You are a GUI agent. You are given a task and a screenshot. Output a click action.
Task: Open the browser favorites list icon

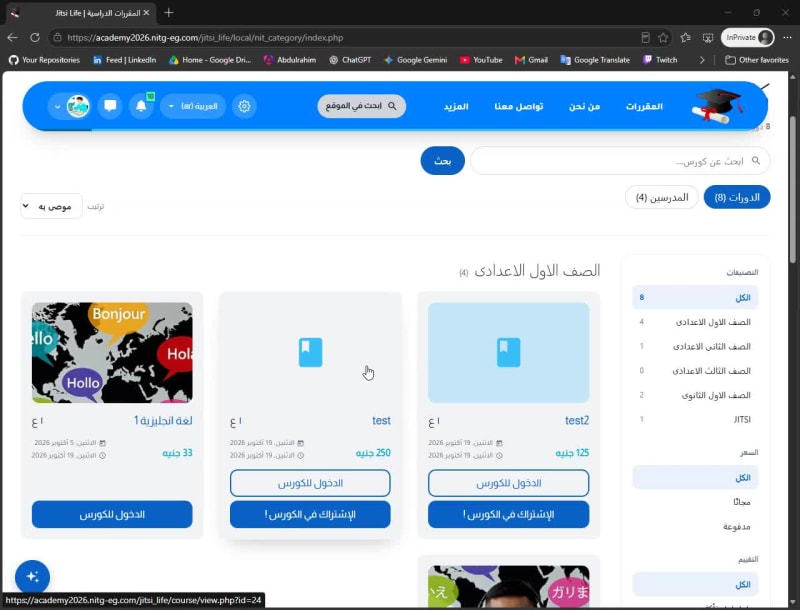(686, 37)
